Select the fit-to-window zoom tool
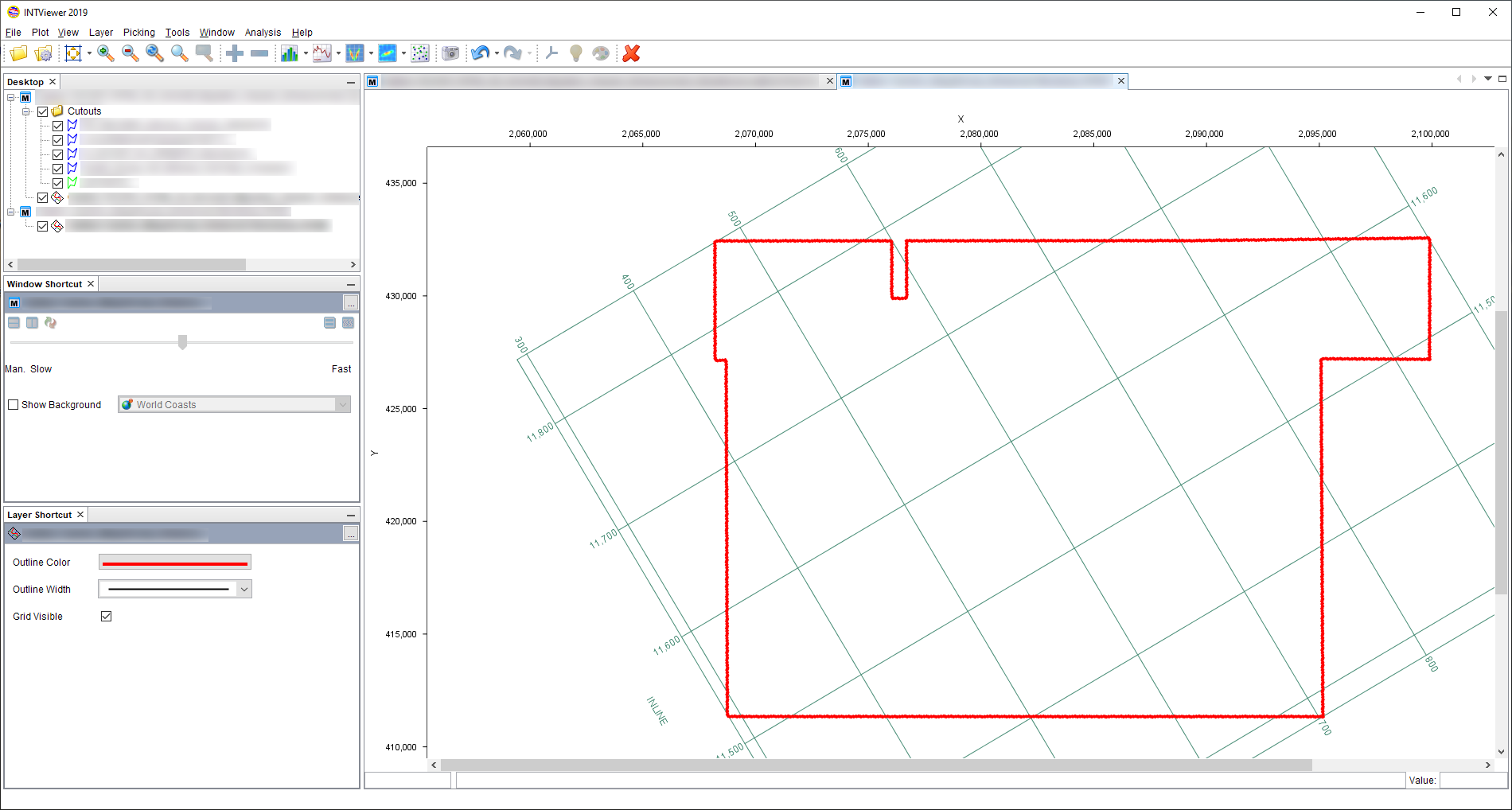The width and height of the screenshot is (1512, 810). click(x=73, y=53)
